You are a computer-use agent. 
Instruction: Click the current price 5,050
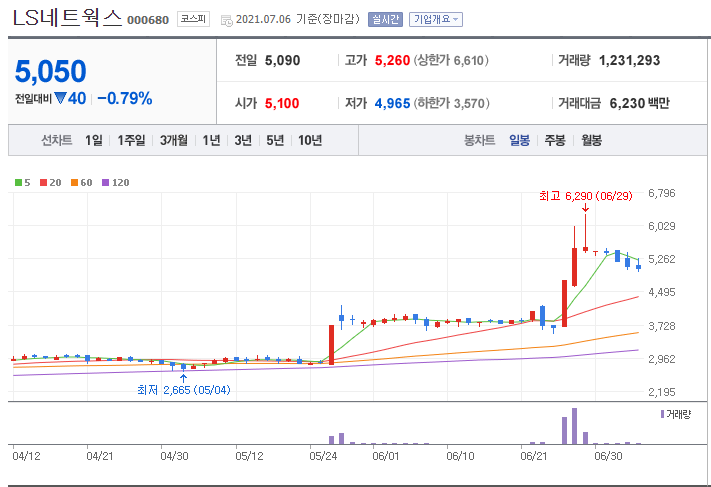[50, 71]
